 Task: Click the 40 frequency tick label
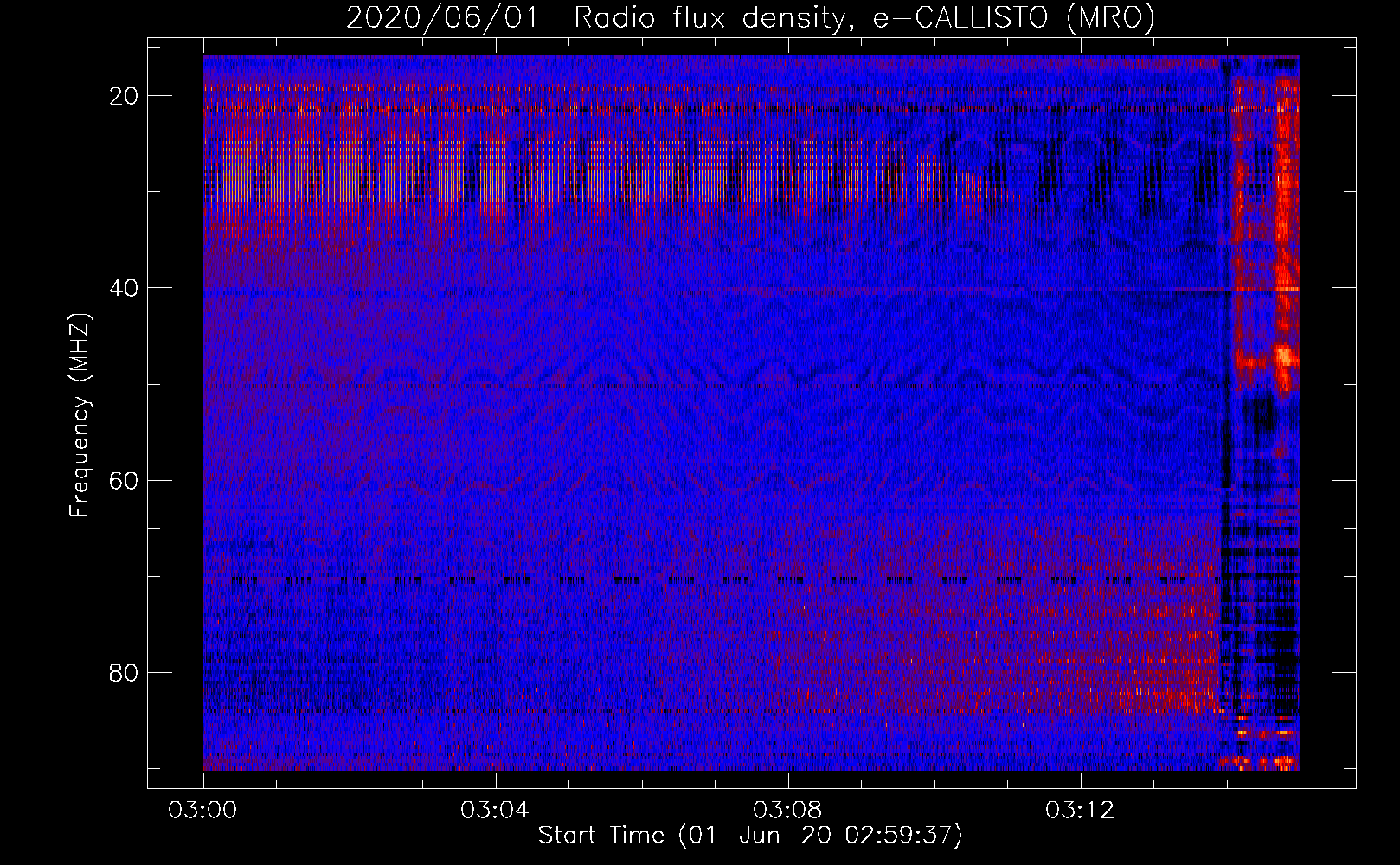(124, 288)
